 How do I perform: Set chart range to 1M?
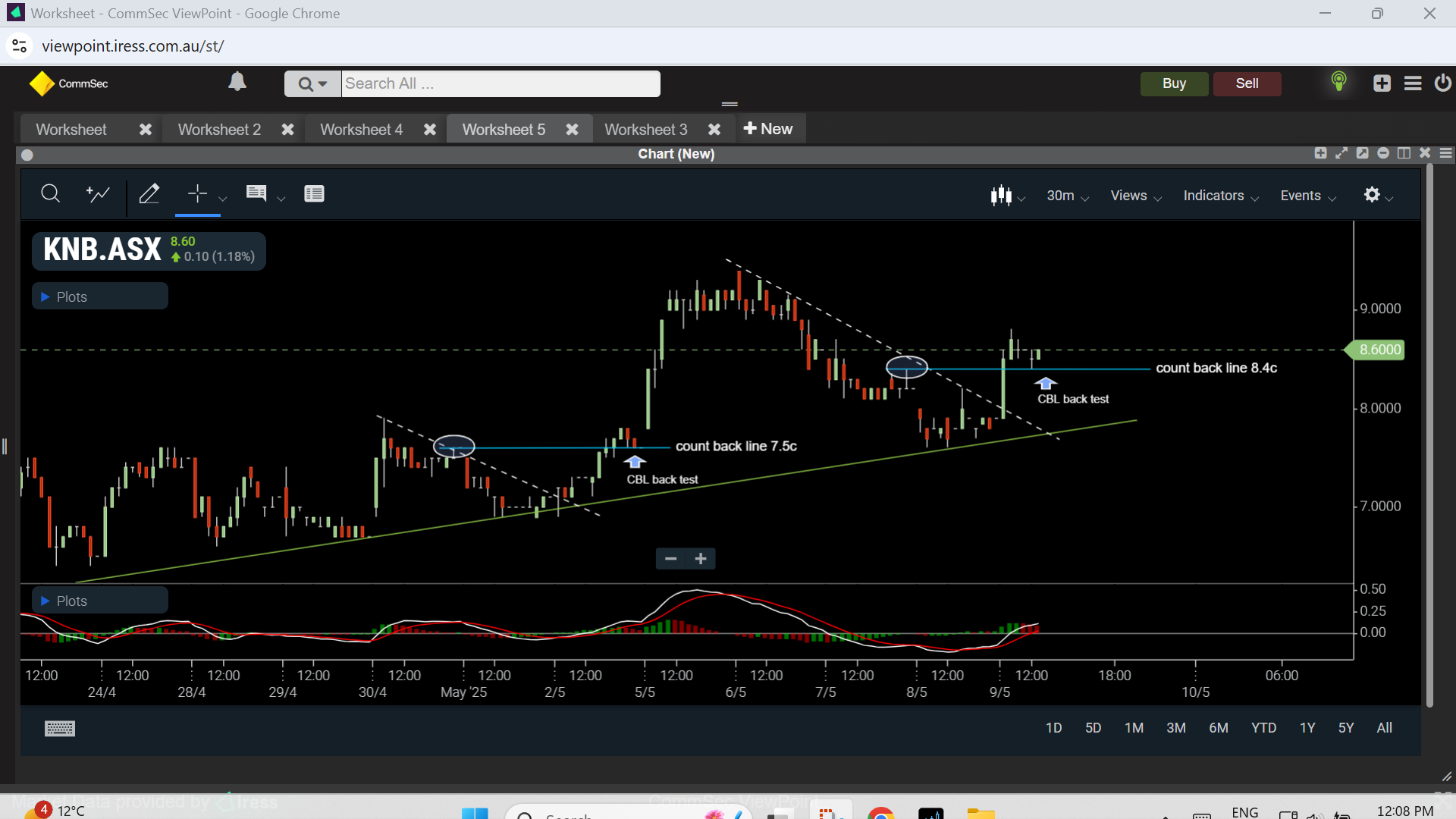click(x=1134, y=728)
